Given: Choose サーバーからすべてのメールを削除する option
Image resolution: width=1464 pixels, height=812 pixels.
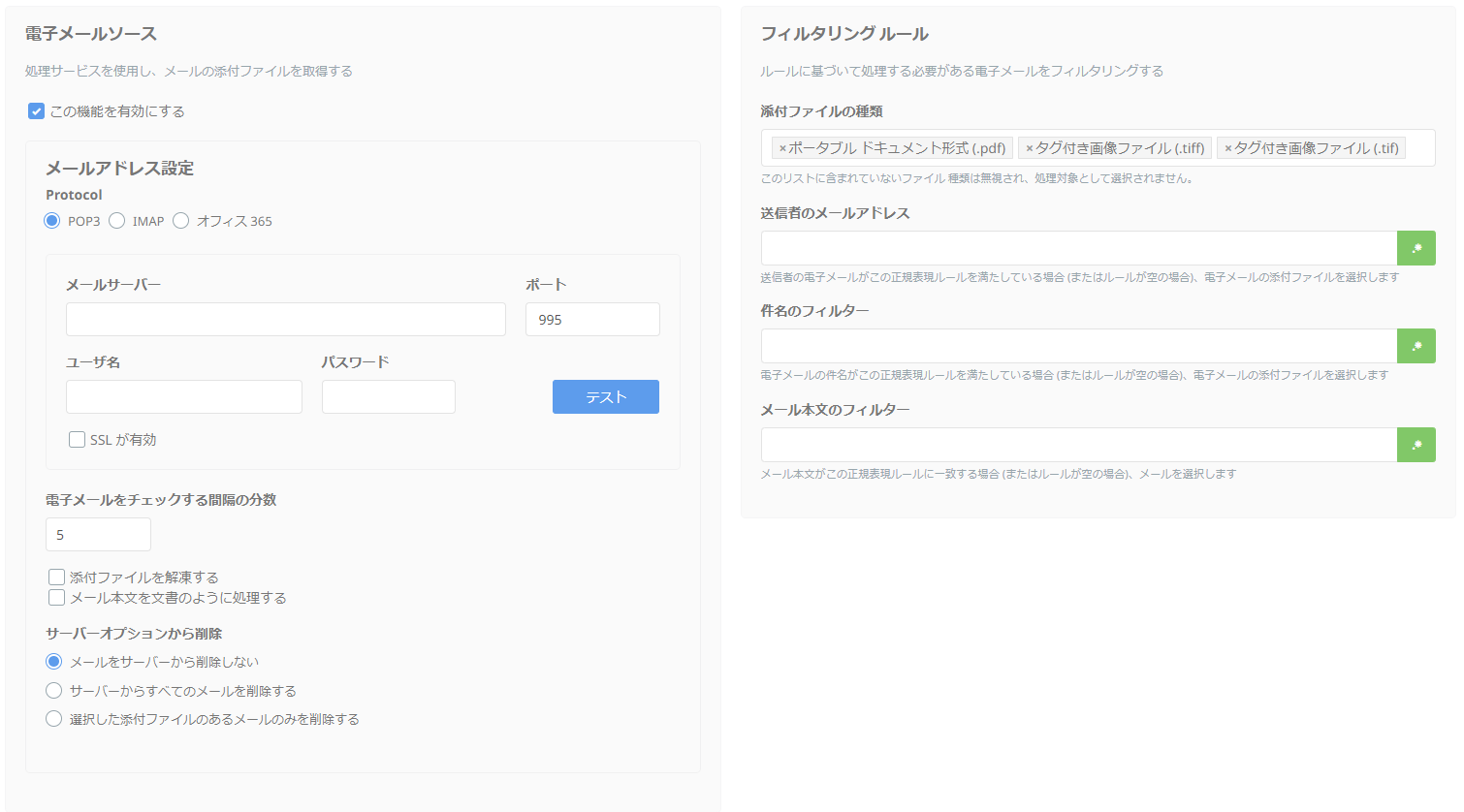Looking at the screenshot, I should tap(54, 691).
